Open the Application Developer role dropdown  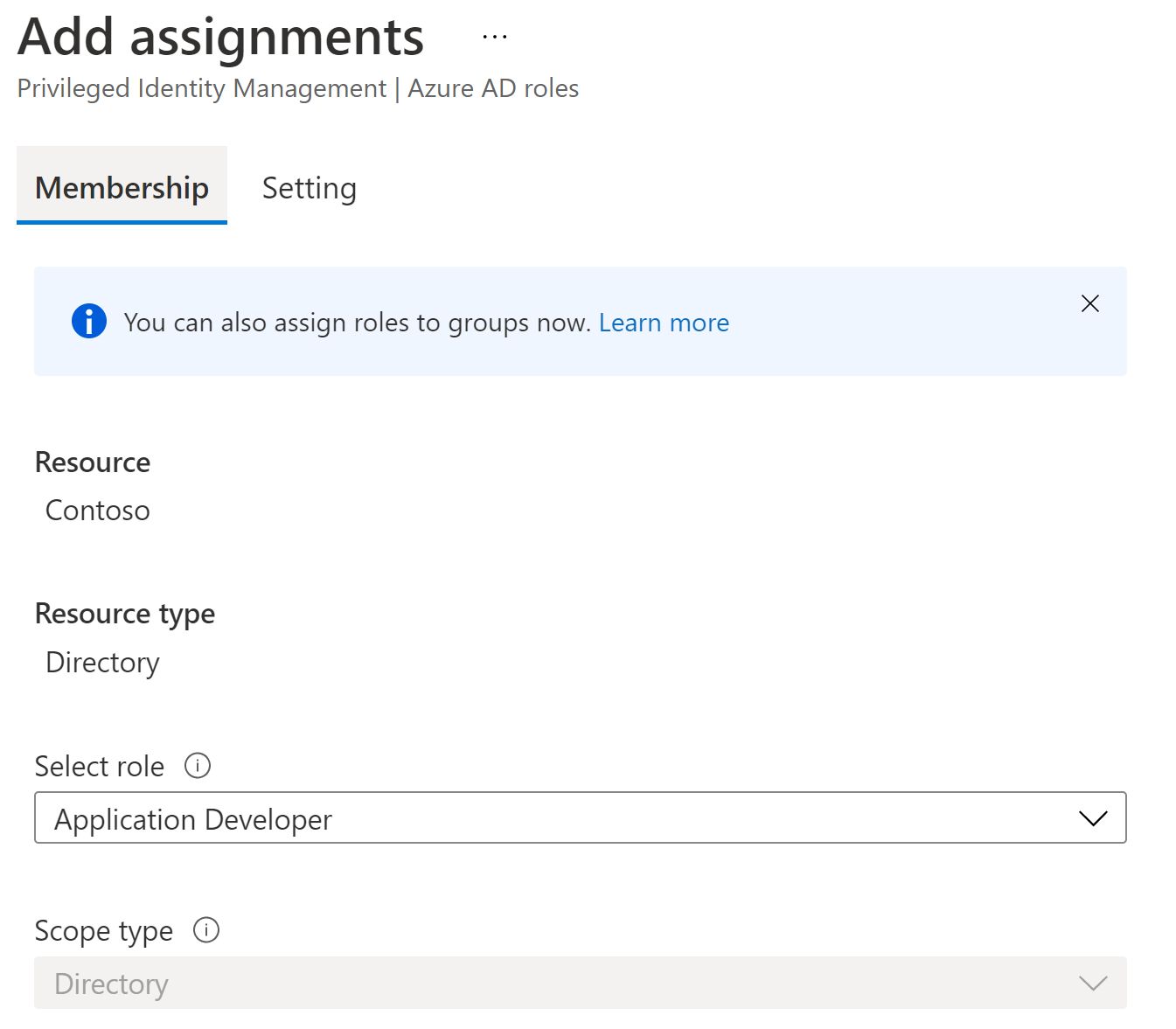(560, 818)
